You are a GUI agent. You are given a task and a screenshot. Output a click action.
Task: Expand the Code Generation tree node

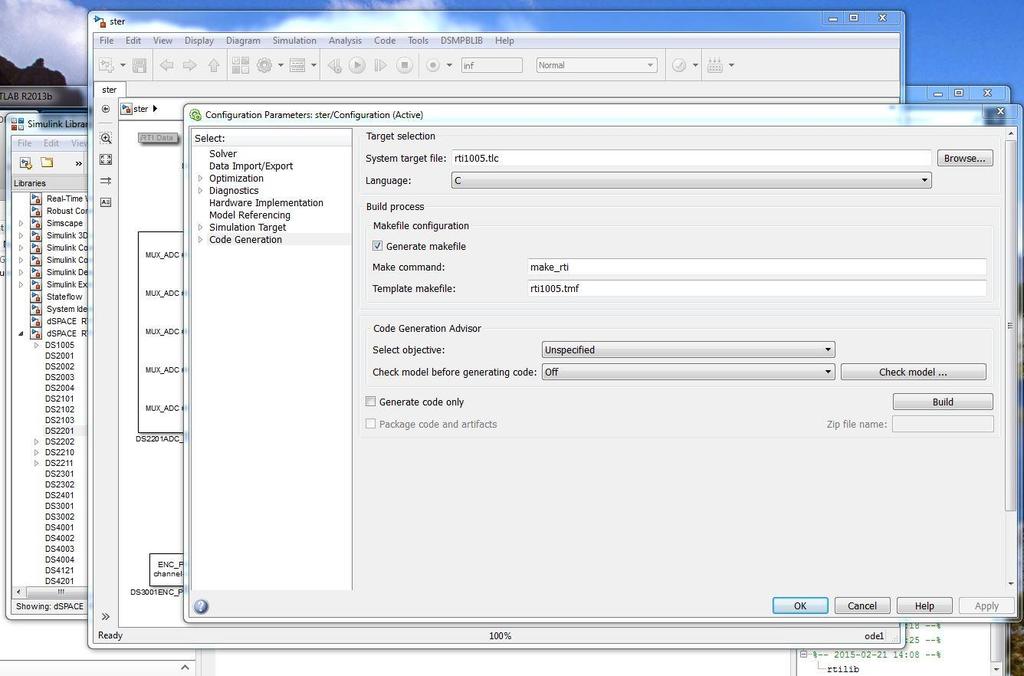200,240
